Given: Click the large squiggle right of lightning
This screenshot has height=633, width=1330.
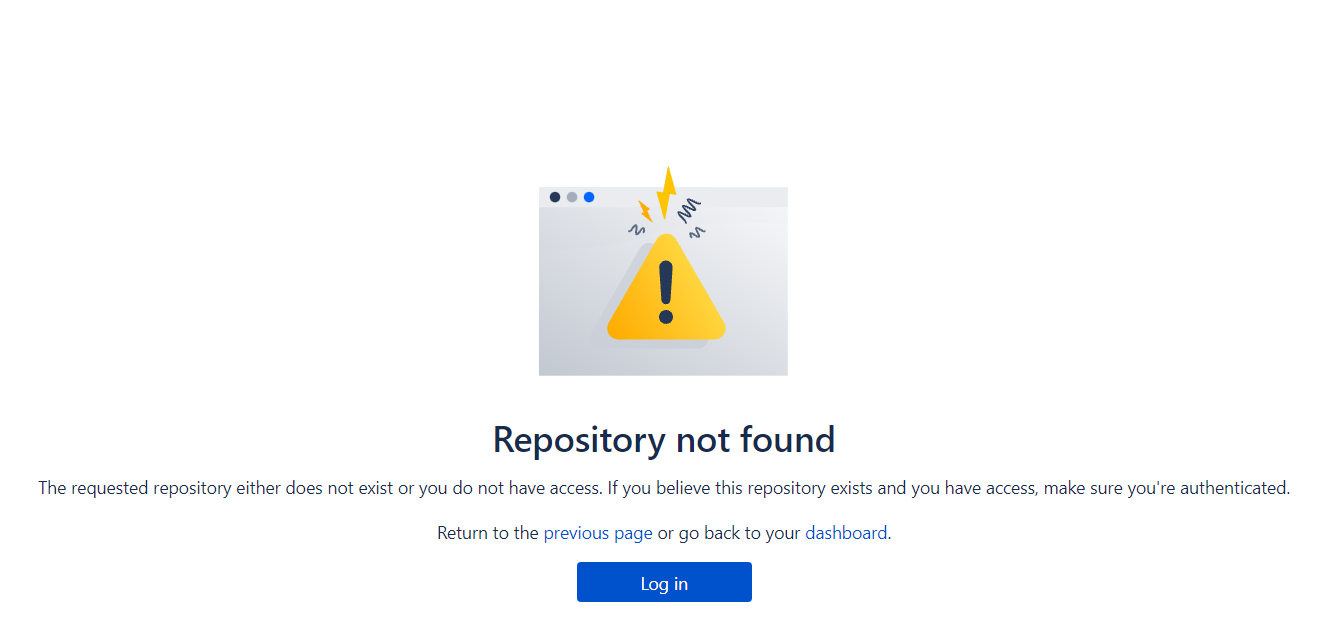Looking at the screenshot, I should pos(689,210).
